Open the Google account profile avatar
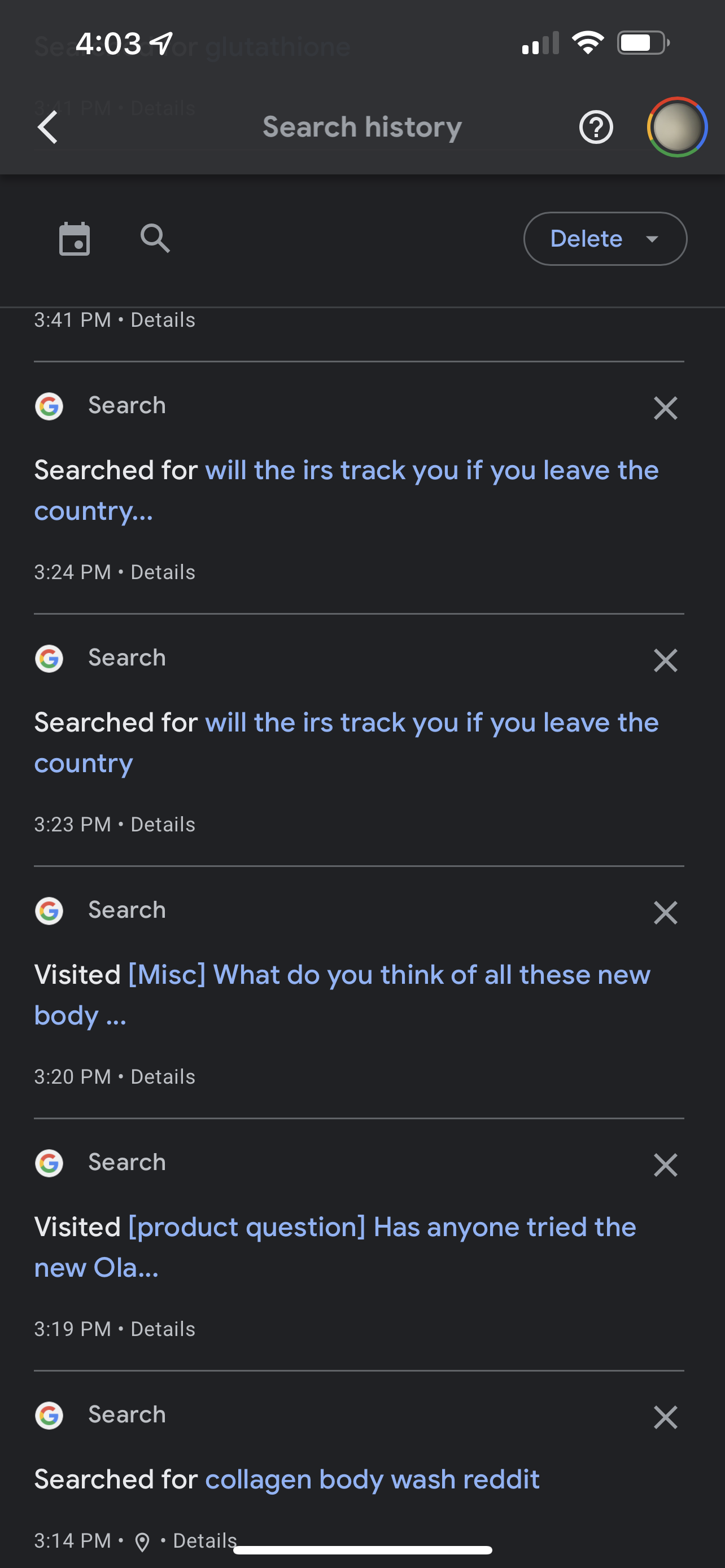The image size is (725, 1568). [676, 127]
